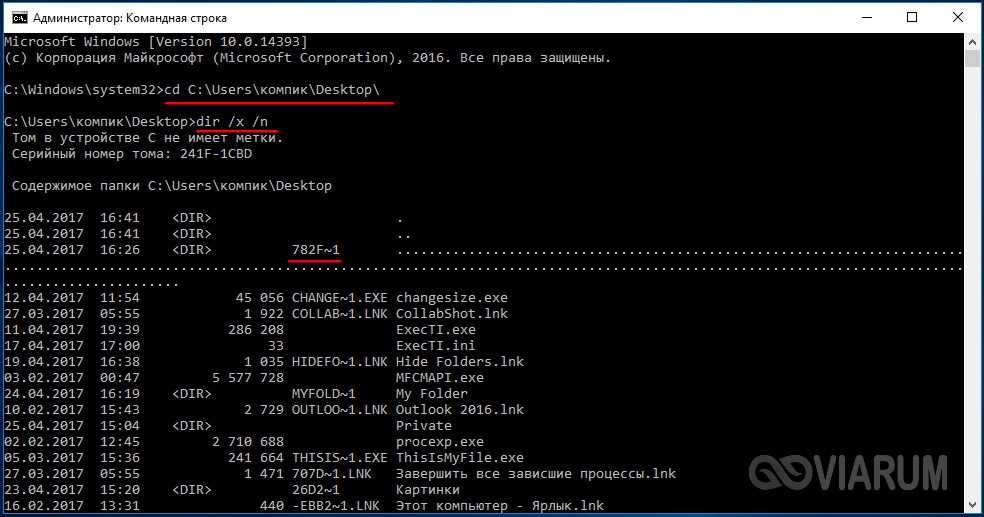The height and width of the screenshot is (517, 984).
Task: Click the short name '-EBB2~1.LNK'
Action: [336, 506]
